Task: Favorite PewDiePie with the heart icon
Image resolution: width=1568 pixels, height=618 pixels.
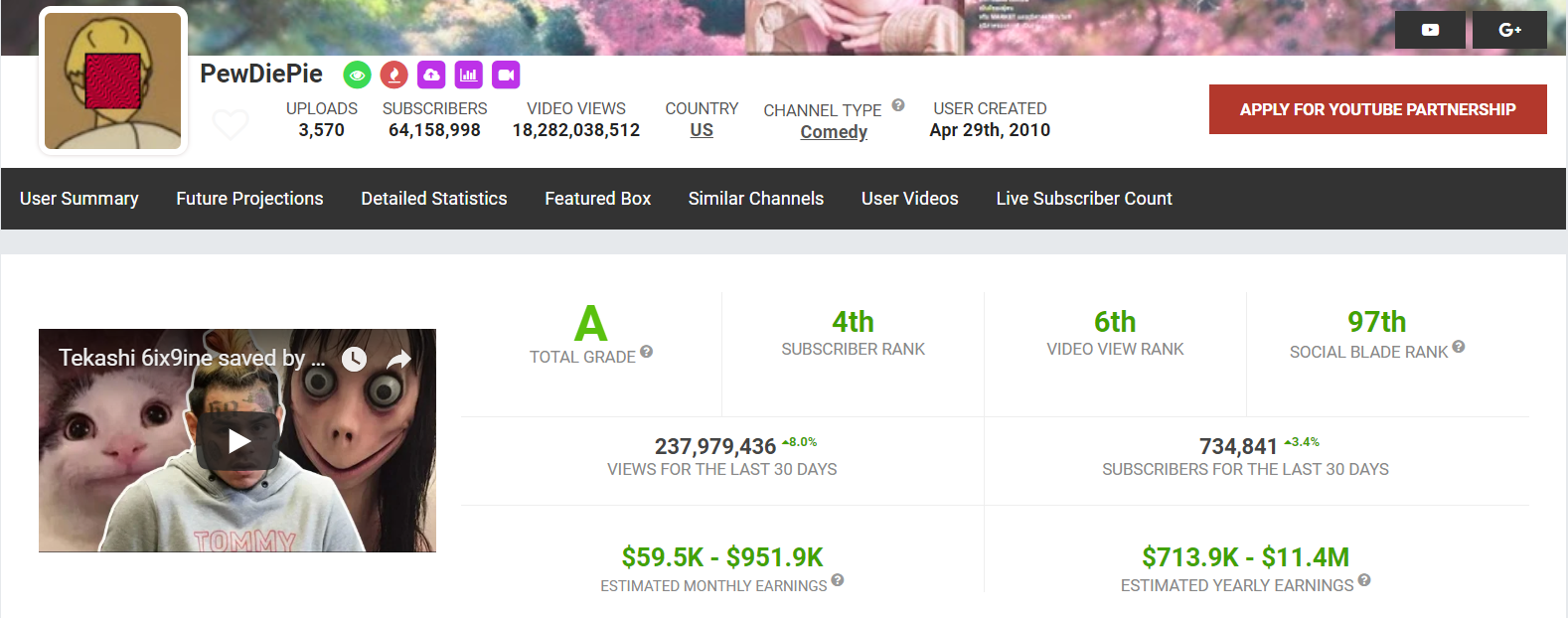Action: point(231,124)
